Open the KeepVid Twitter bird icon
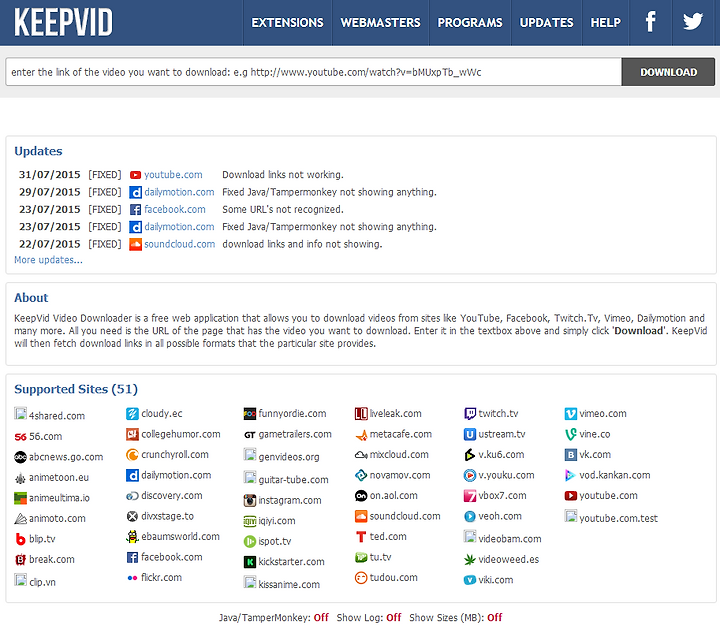Screen dimensions: 720x633 [693, 22]
